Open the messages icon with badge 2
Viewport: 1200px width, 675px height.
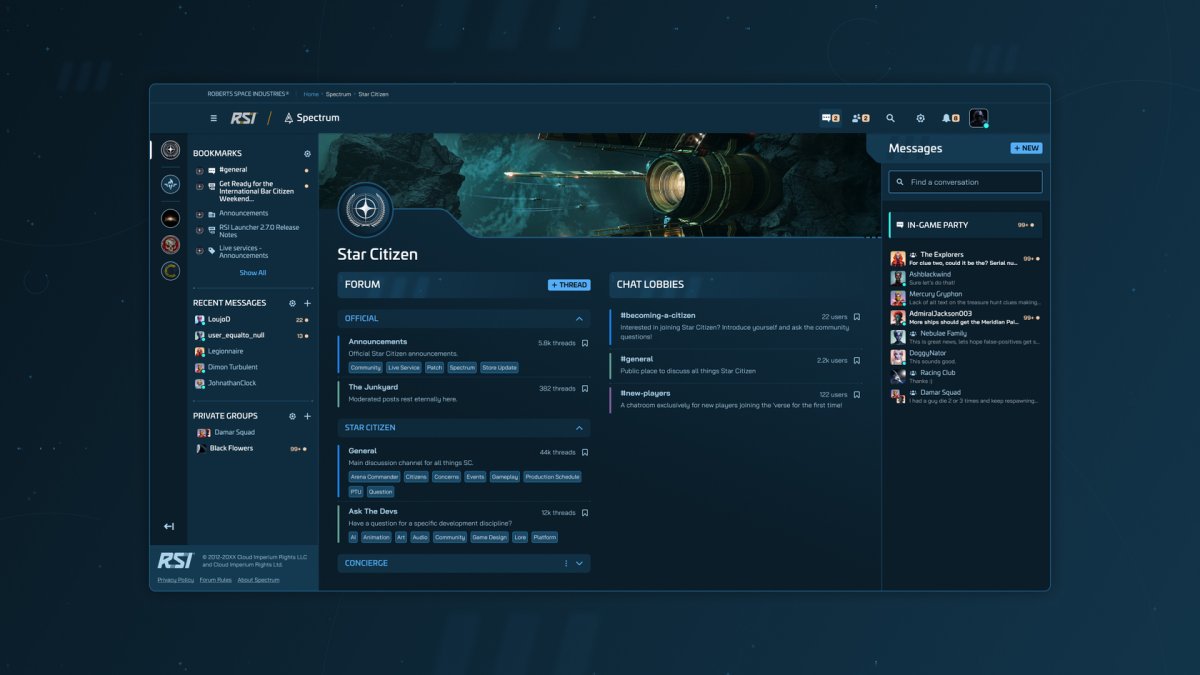(x=830, y=118)
